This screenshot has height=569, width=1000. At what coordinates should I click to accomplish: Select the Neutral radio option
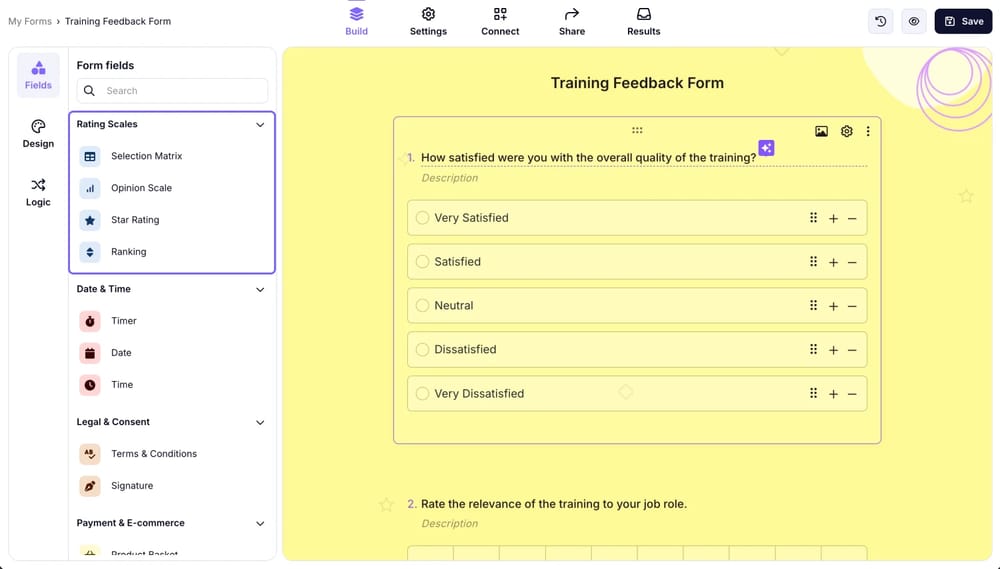(423, 306)
